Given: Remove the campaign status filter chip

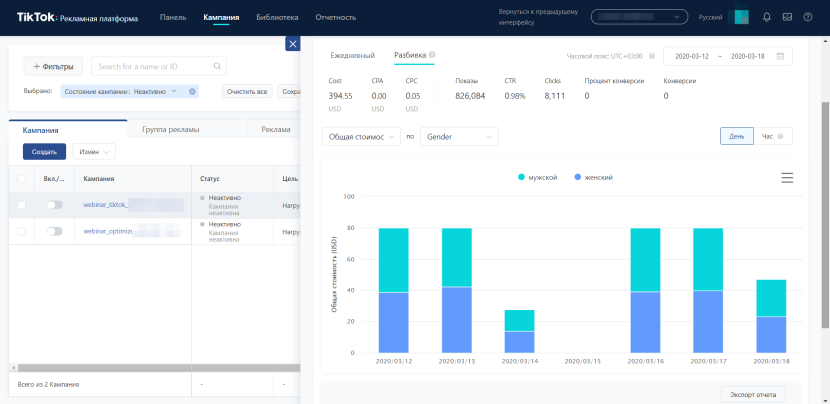Looking at the screenshot, I should [193, 92].
